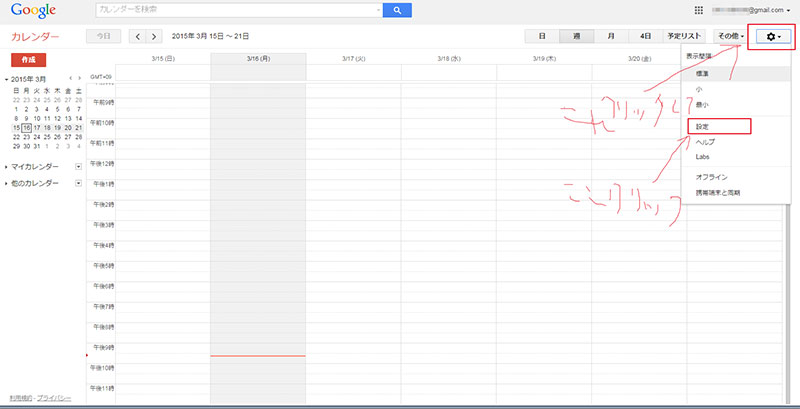Select the 3/20 (金) column header
This screenshot has width=800, height=409.
point(639,59)
